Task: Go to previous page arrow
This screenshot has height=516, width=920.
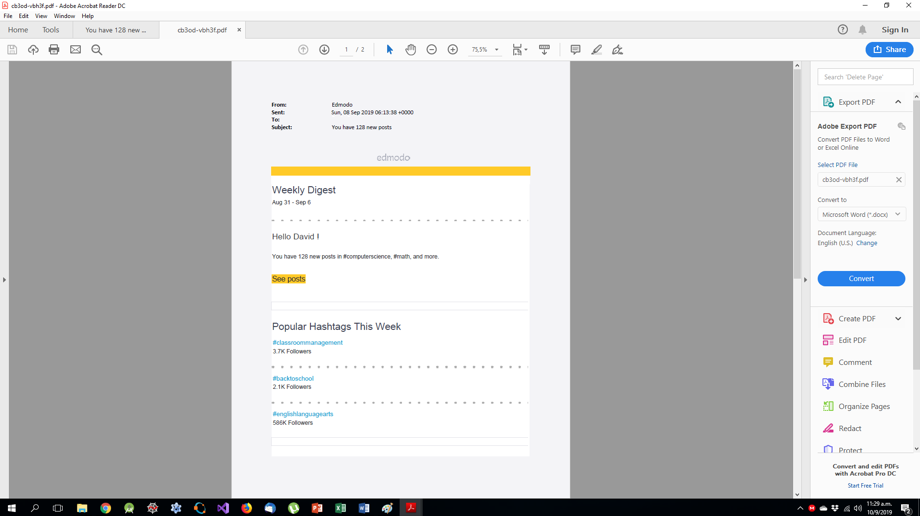Action: tap(303, 50)
